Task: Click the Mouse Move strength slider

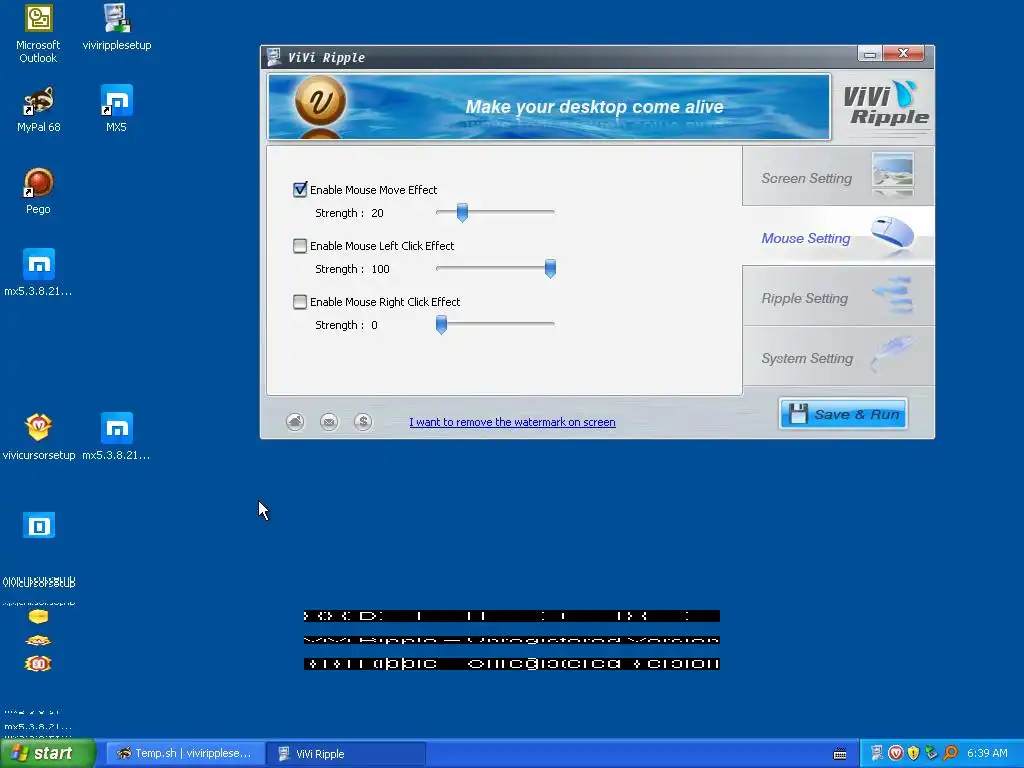Action: click(x=462, y=212)
